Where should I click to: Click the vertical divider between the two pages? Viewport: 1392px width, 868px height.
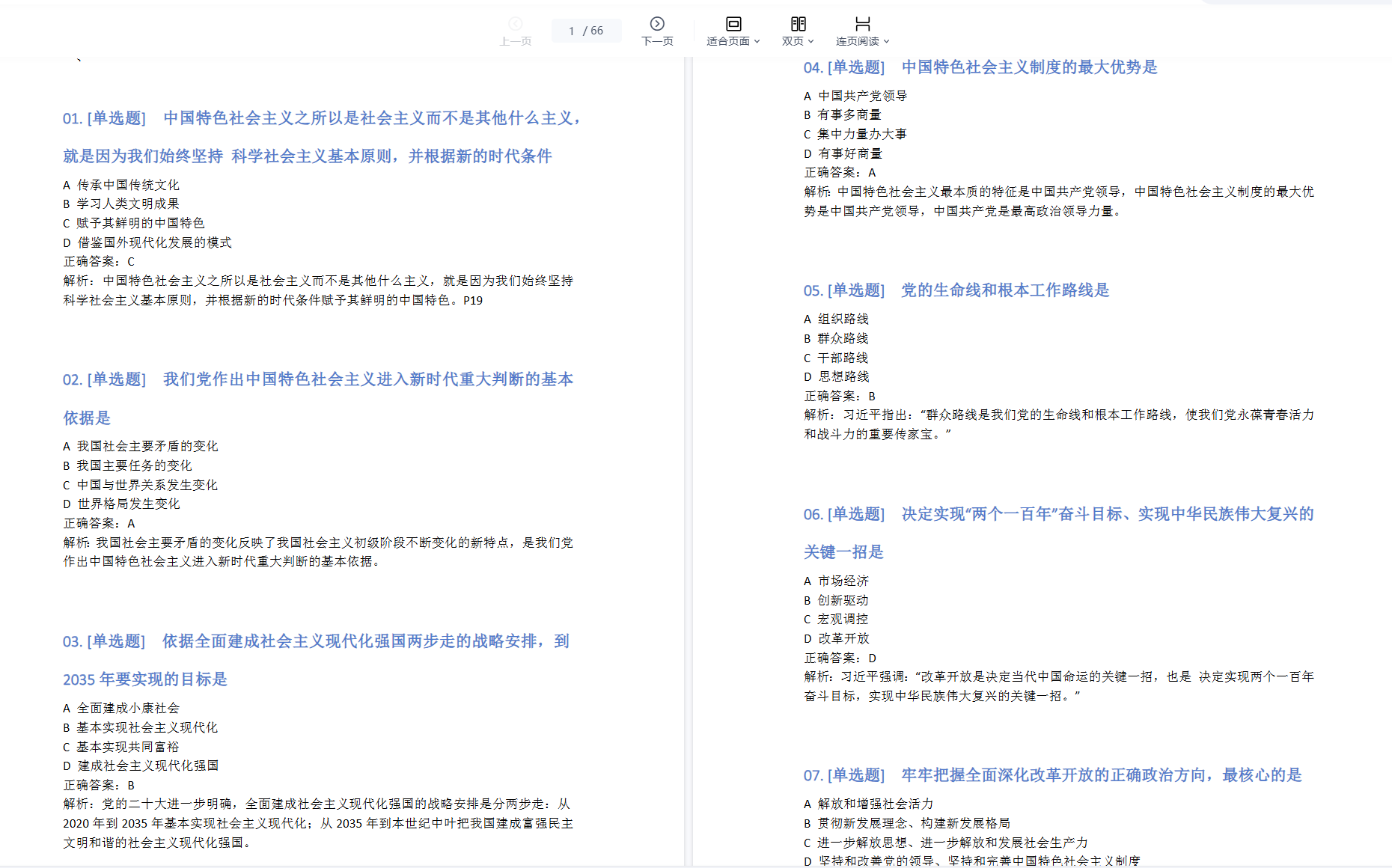click(689, 449)
